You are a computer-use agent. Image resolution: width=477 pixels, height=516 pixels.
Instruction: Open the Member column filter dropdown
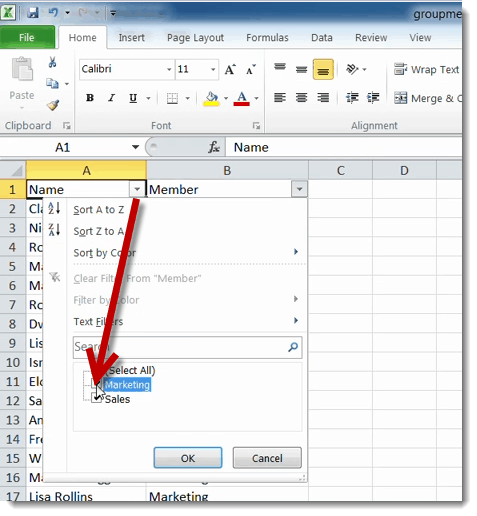point(299,189)
